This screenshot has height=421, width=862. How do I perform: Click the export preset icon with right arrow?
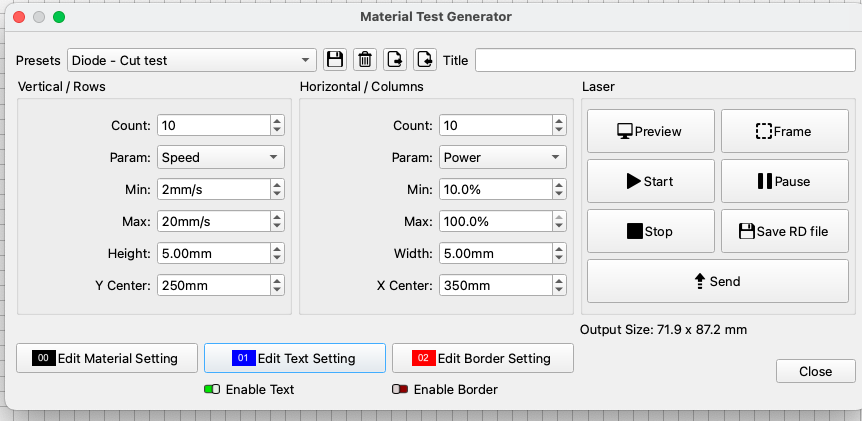[x=395, y=60]
